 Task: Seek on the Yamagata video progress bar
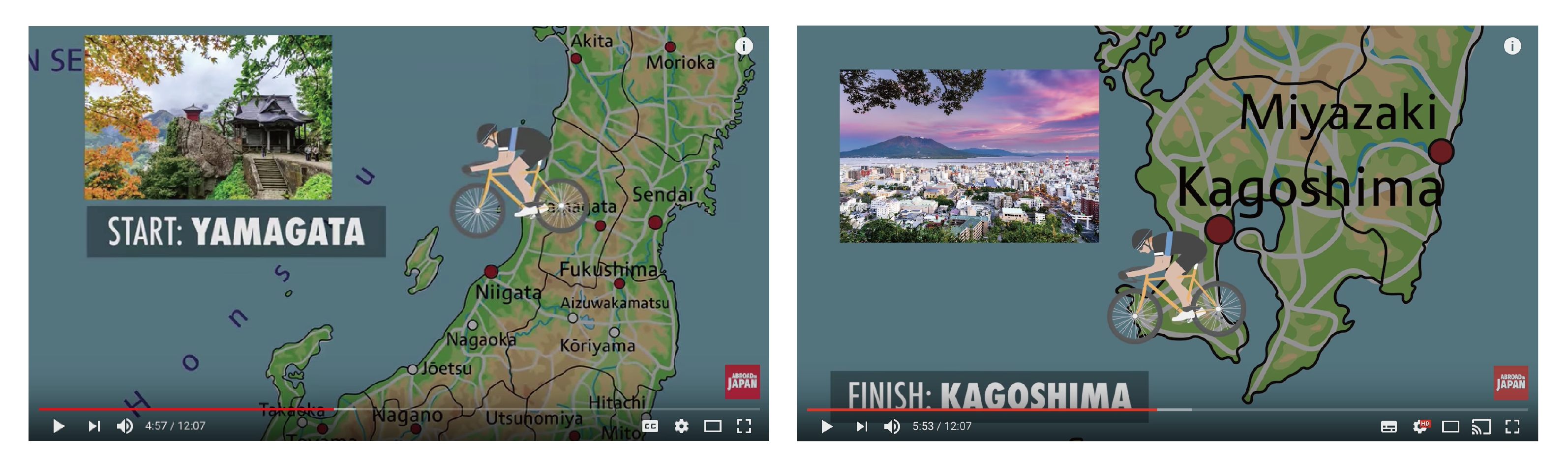click(x=399, y=409)
